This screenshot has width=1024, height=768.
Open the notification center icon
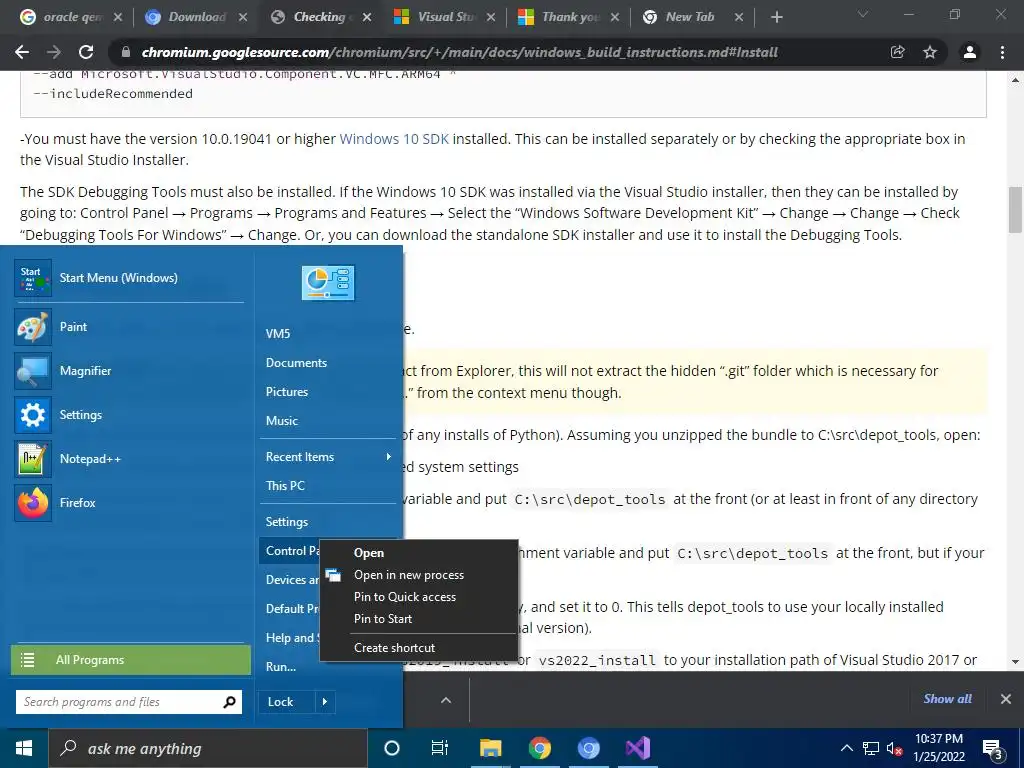pos(993,749)
